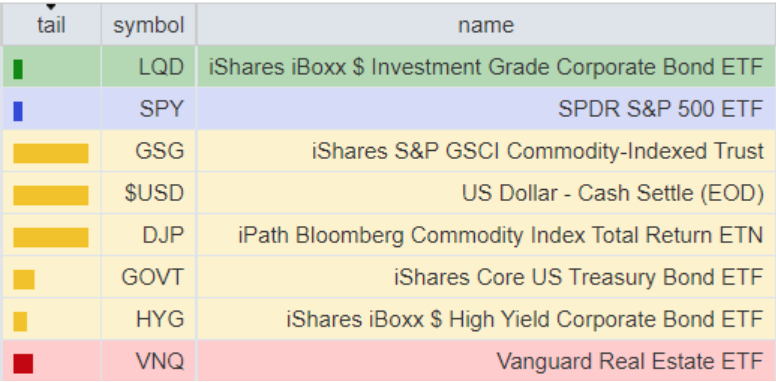This screenshot has height=382, width=776.
Task: Click the sort arrow above tail
Action: point(51,7)
